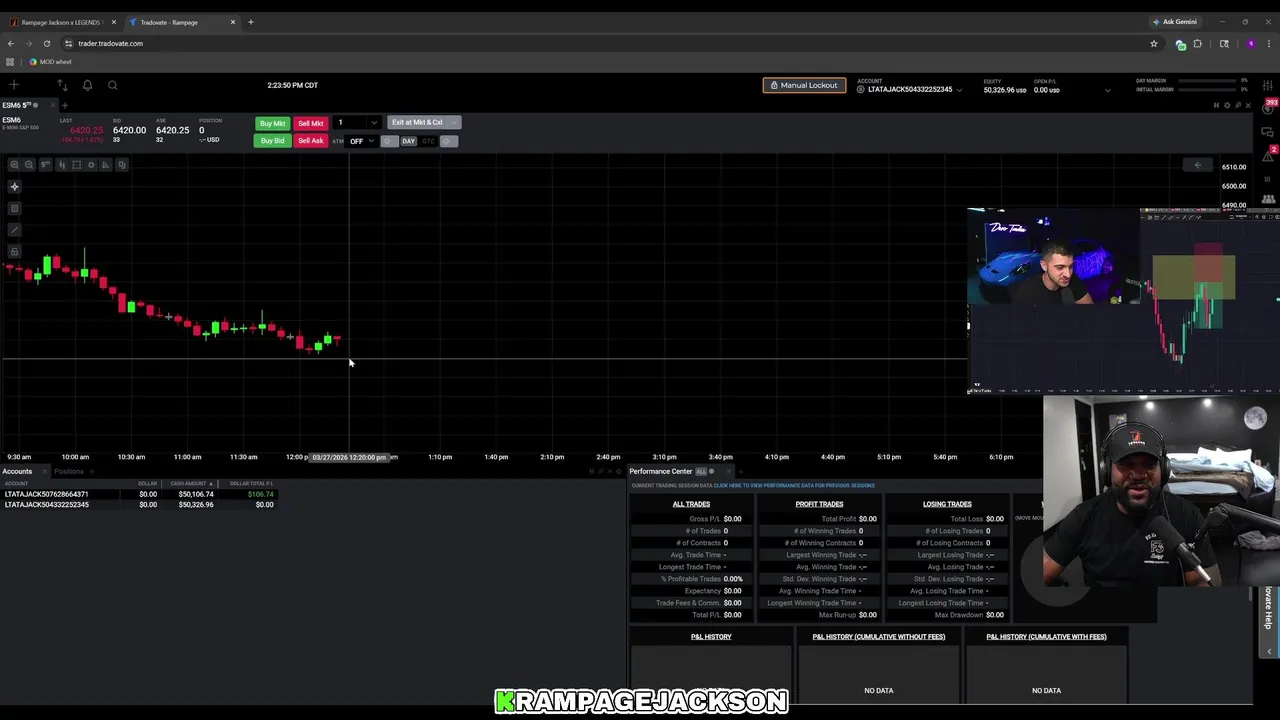
Task: Add a new chart tab with plus
Action: click(65, 105)
